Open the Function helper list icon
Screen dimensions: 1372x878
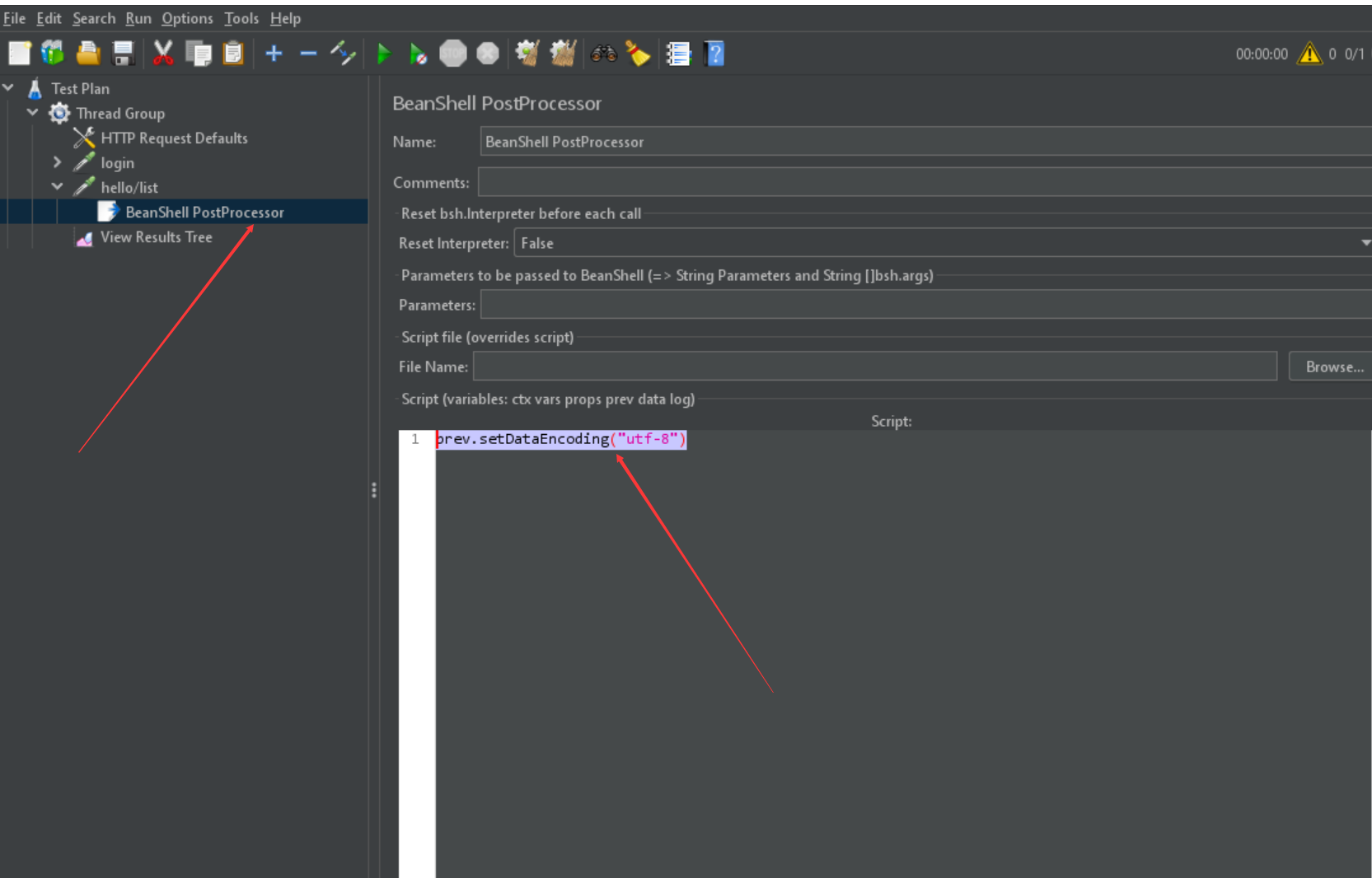coord(678,54)
